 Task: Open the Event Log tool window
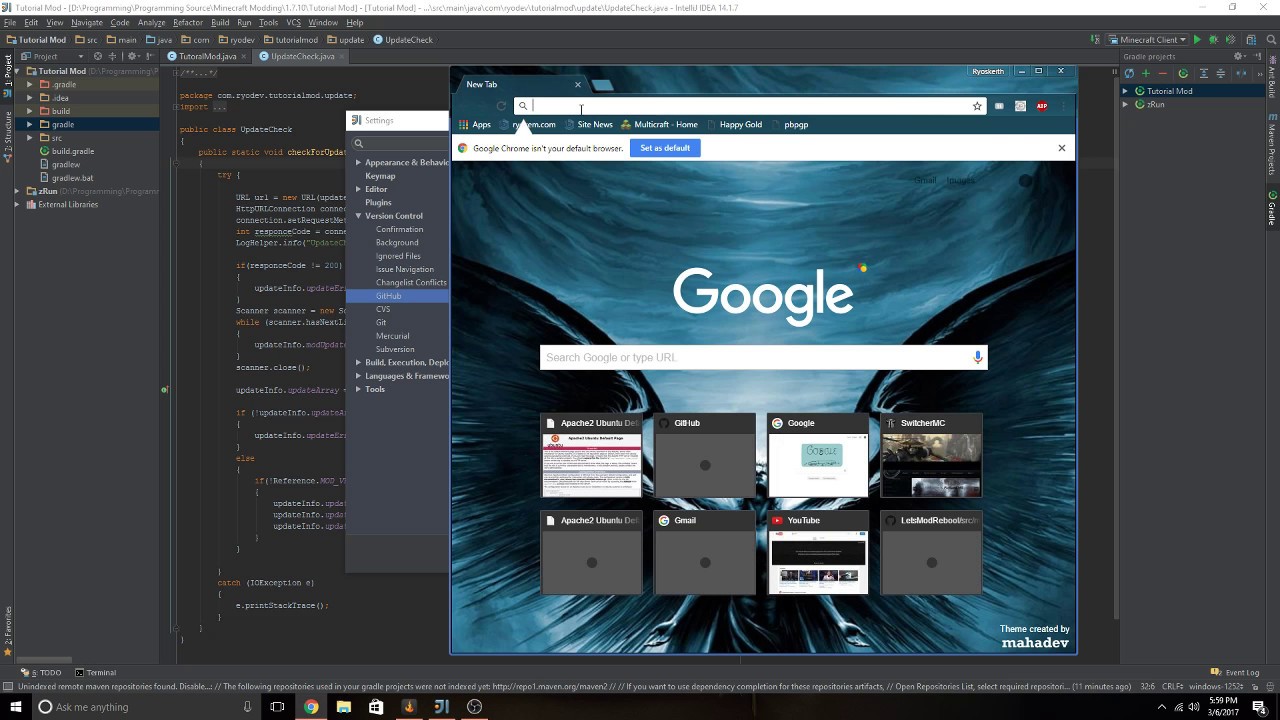tap(1236, 673)
